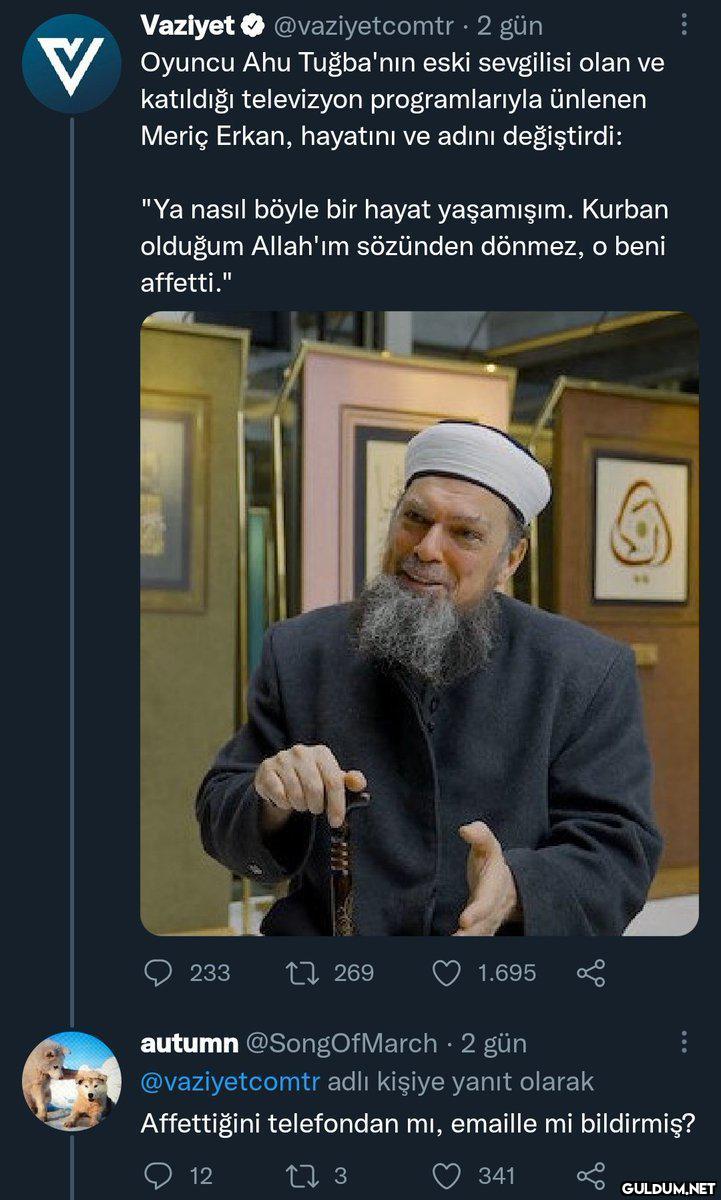Reply to the Vaziyet tweet
The width and height of the screenshot is (721, 1200).
158,972
